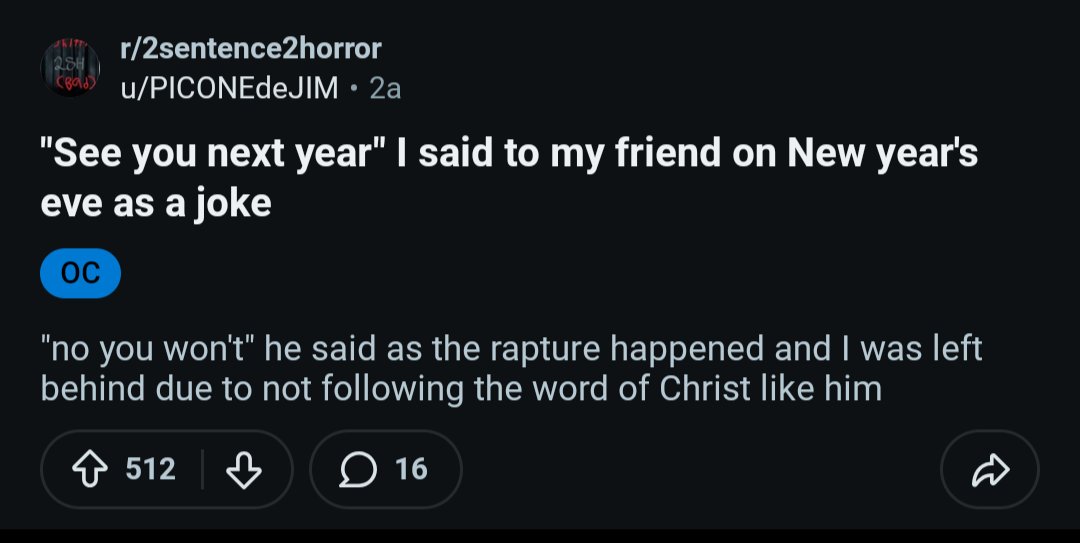
Task: Downvote the post with the down arrow
Action: click(244, 469)
